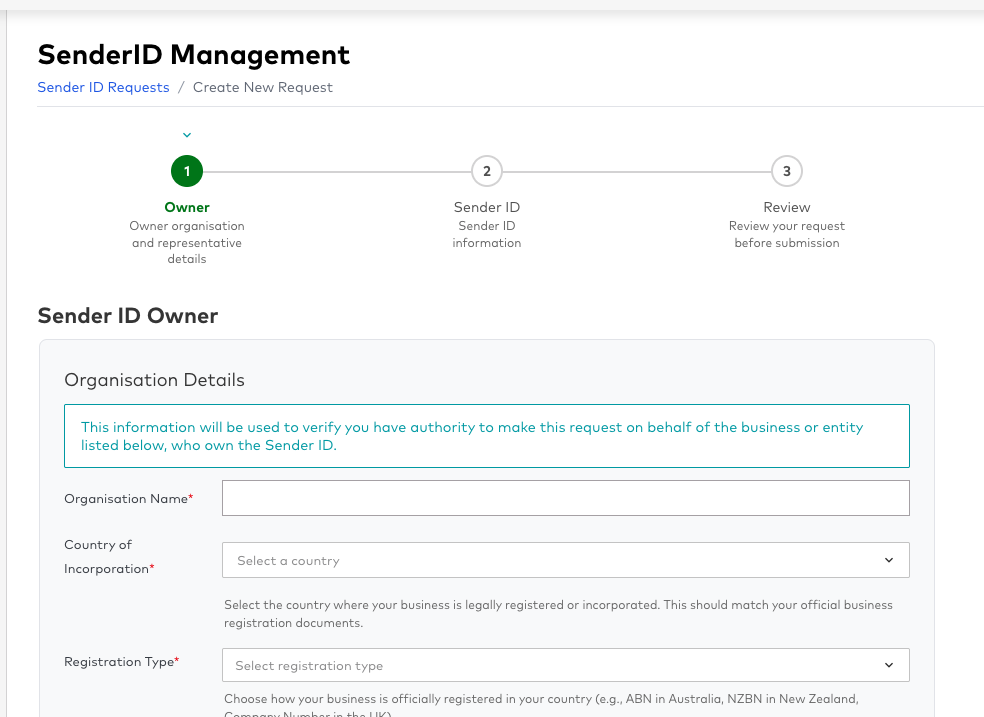984x717 pixels.
Task: Select the Review step label
Action: (x=787, y=207)
